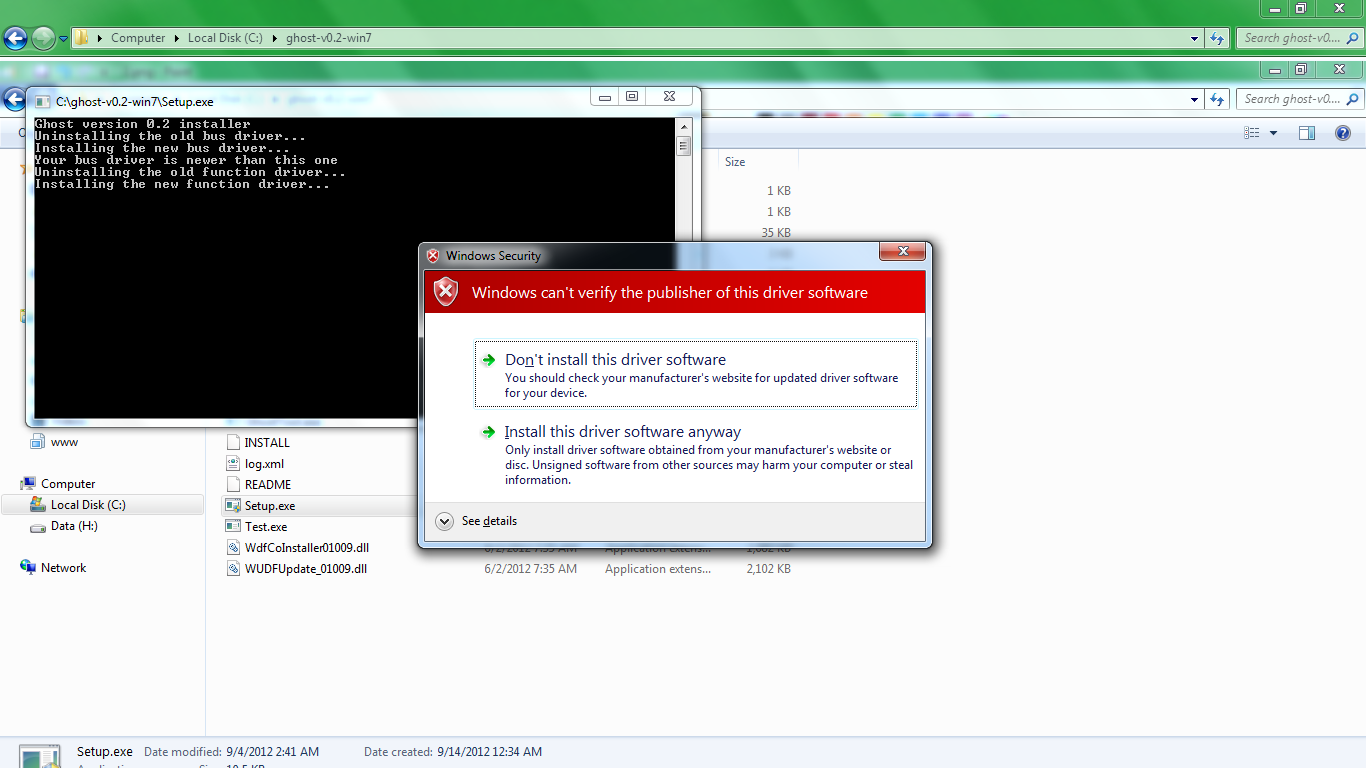1366x768 pixels.
Task: Choose Install this driver software anyway
Action: (696, 455)
